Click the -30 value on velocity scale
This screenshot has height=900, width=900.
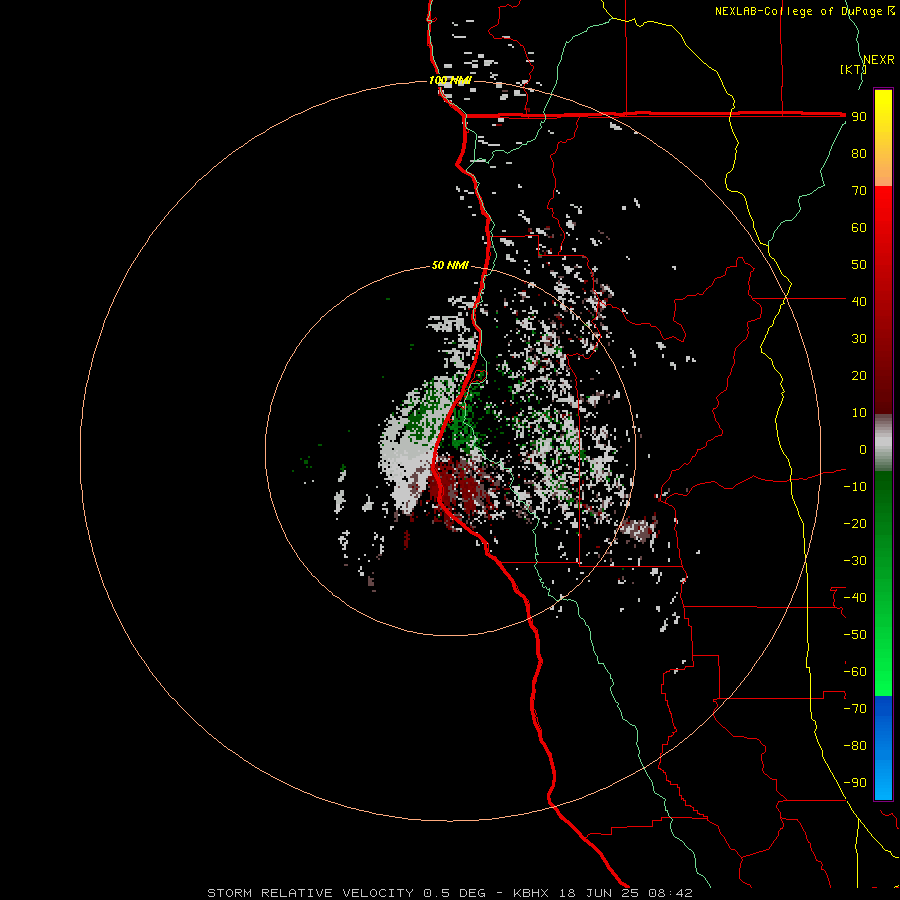coord(855,561)
